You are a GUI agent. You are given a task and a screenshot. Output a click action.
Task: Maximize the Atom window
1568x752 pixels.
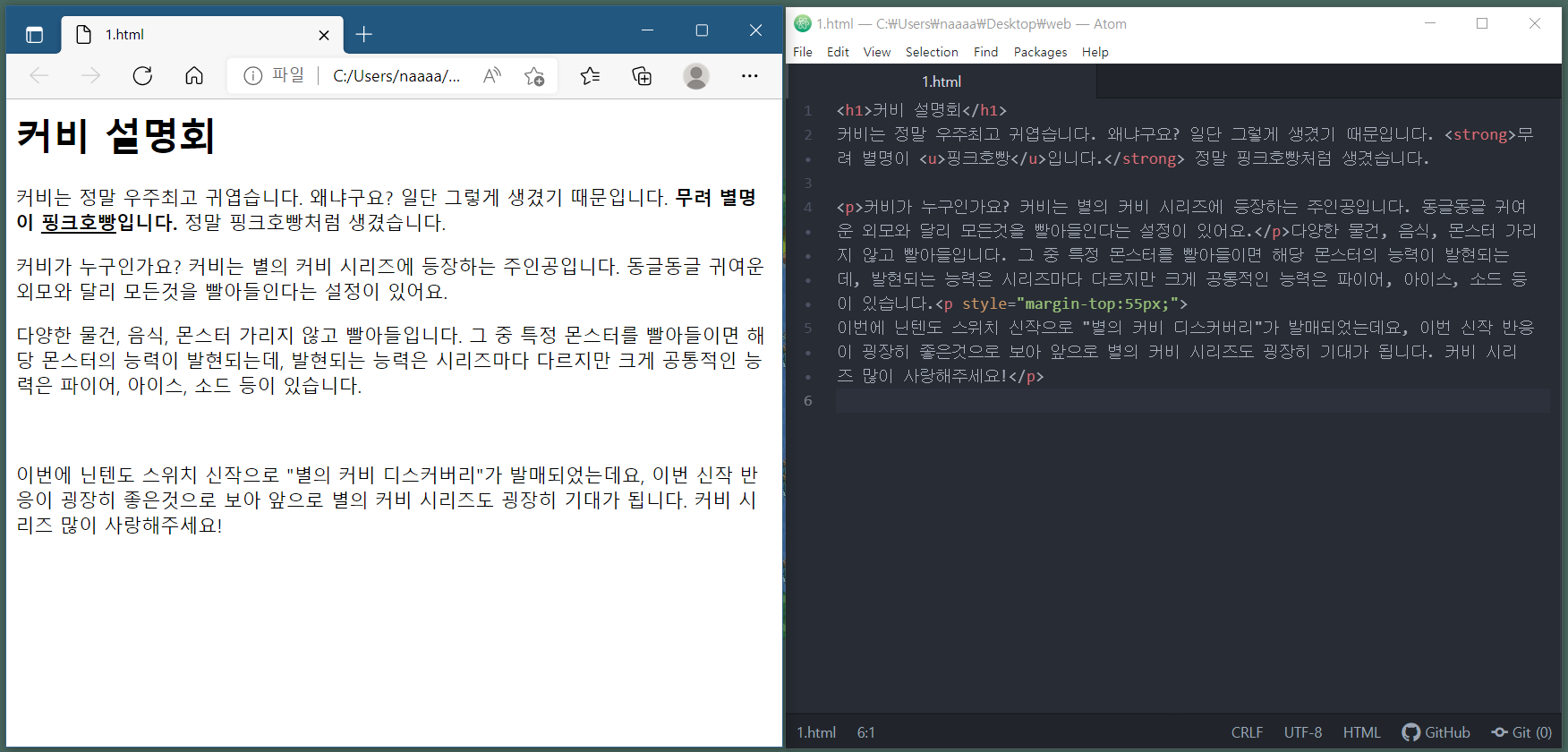pyautogui.click(x=1482, y=23)
